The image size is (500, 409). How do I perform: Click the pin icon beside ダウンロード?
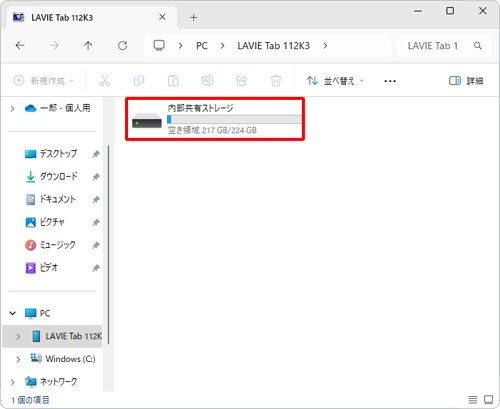tap(96, 177)
